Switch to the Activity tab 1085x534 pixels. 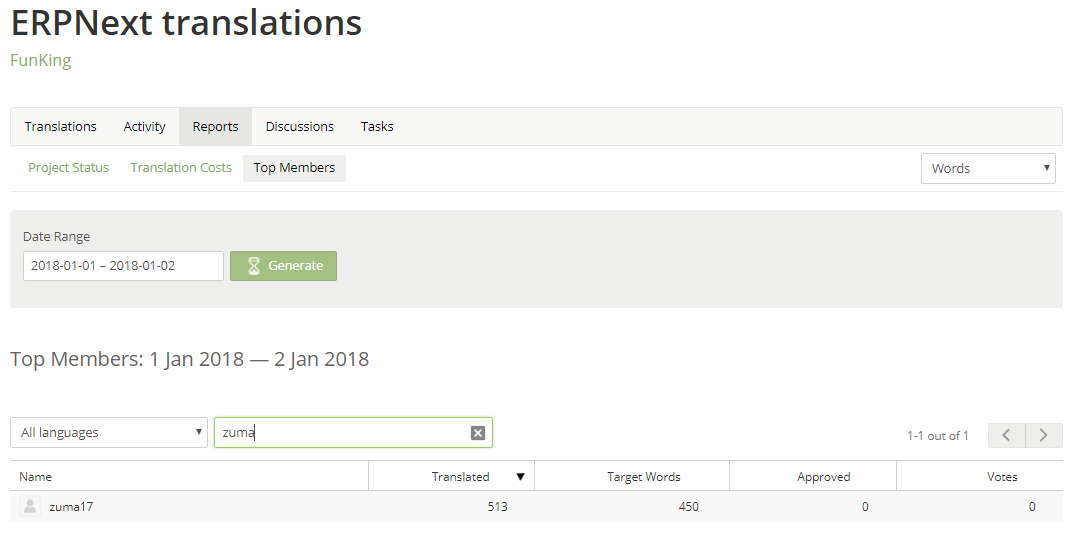(144, 127)
